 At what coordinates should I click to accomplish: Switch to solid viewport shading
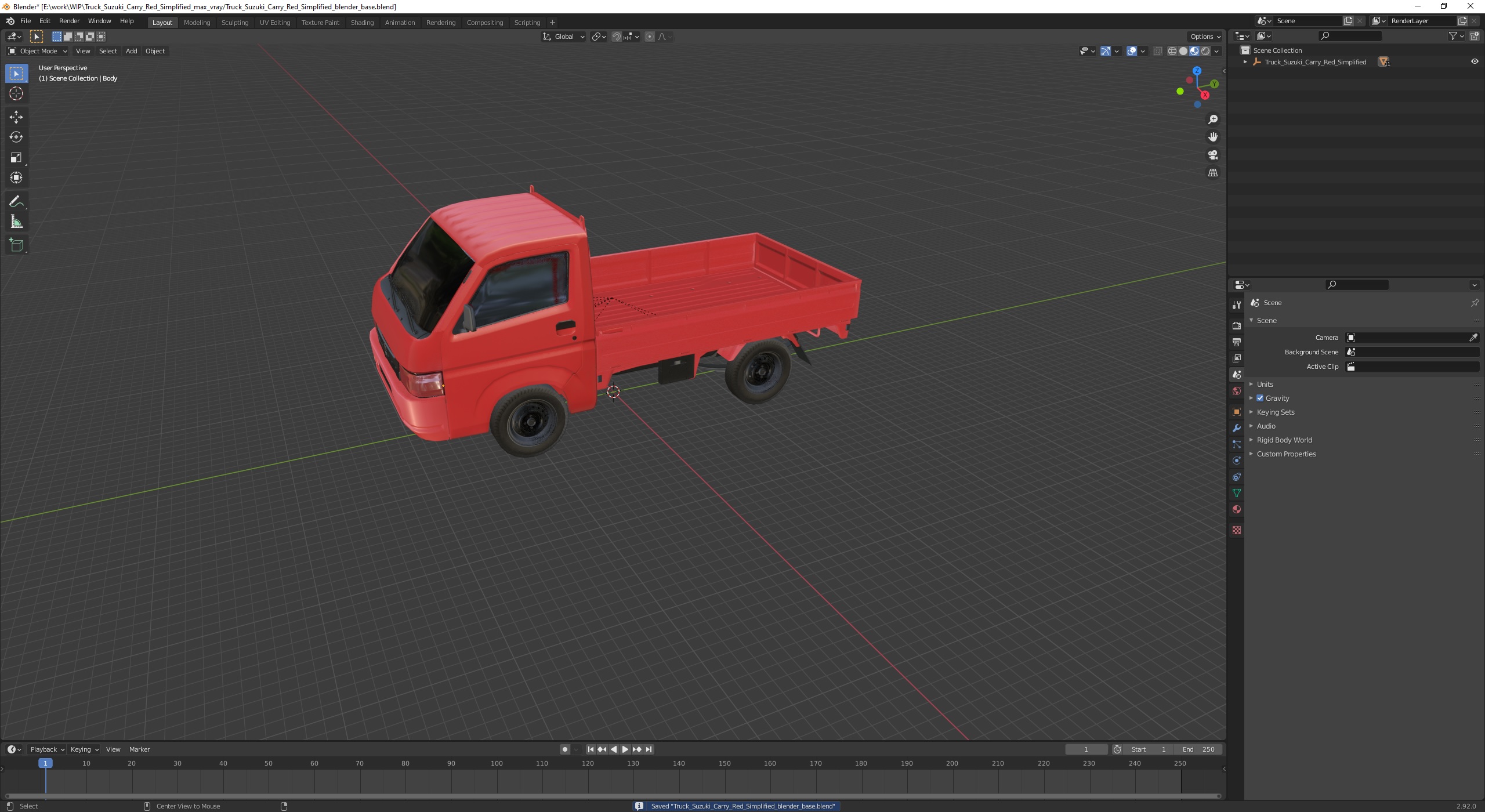(x=1183, y=51)
